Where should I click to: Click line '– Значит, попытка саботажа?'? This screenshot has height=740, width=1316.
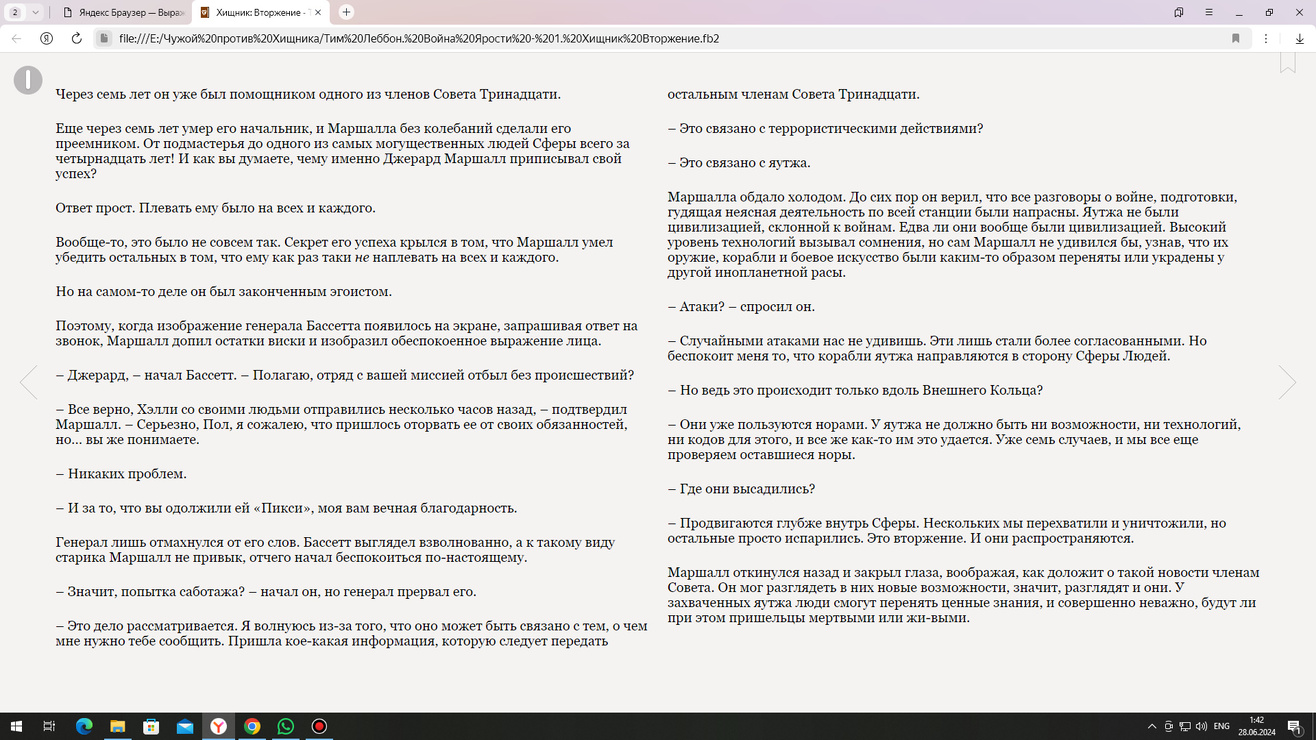[x=266, y=591]
